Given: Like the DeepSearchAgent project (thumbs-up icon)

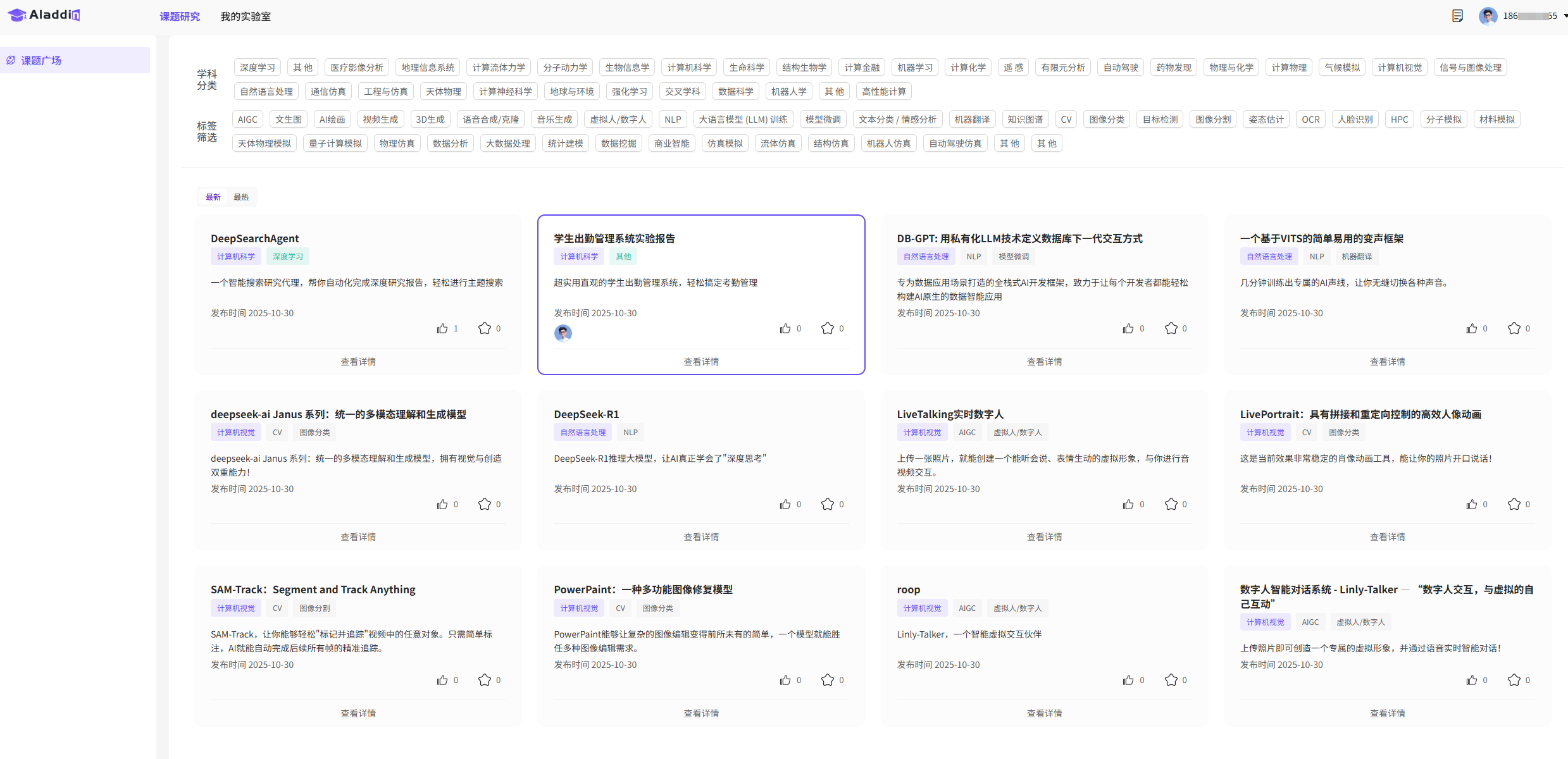Looking at the screenshot, I should click(442, 328).
